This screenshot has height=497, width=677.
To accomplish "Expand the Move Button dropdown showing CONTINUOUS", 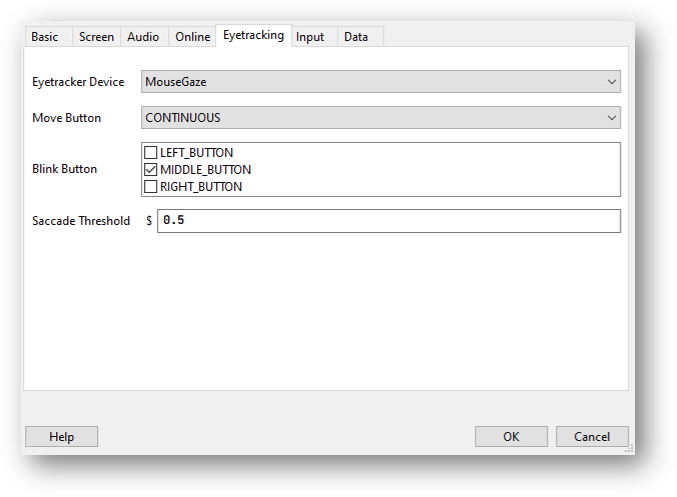I will [x=381, y=117].
